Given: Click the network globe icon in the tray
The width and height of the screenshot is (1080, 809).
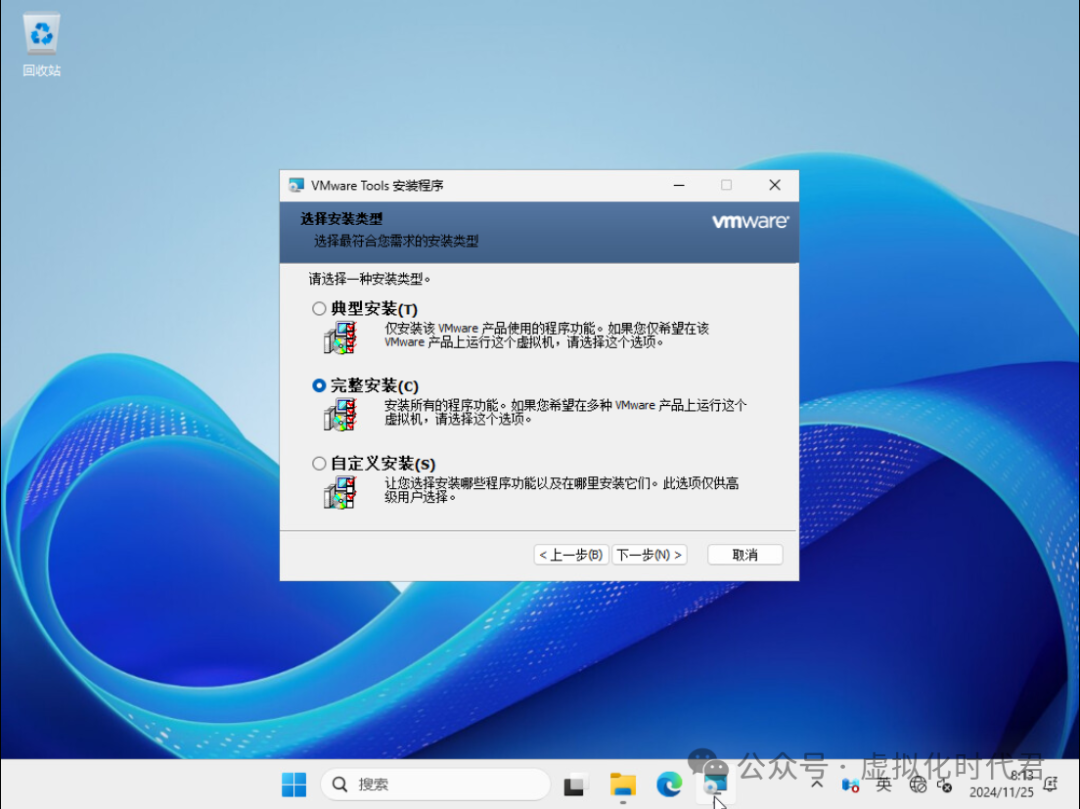Looking at the screenshot, I should 917,787.
